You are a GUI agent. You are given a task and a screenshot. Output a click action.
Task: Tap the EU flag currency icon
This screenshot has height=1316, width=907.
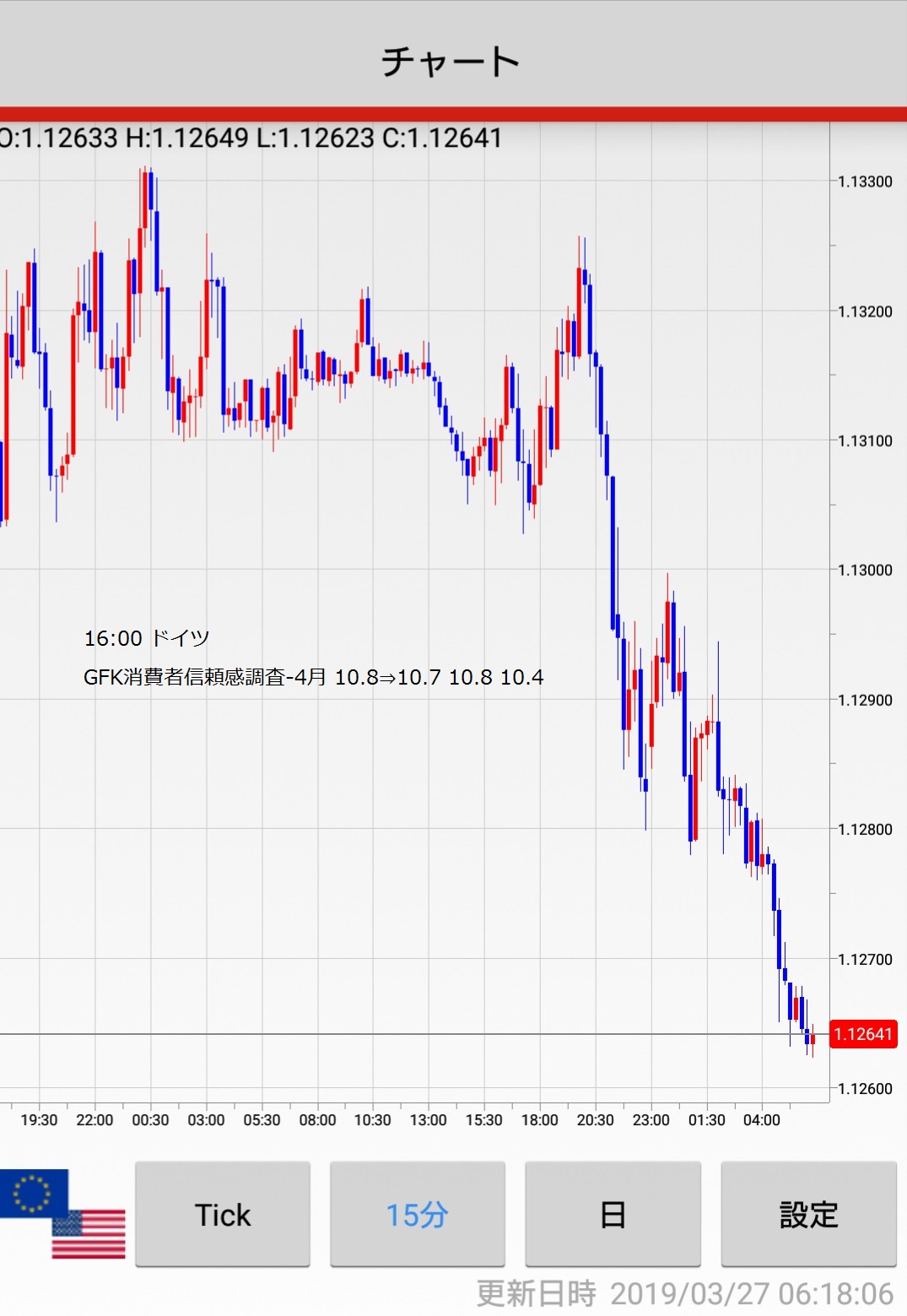33,1193
